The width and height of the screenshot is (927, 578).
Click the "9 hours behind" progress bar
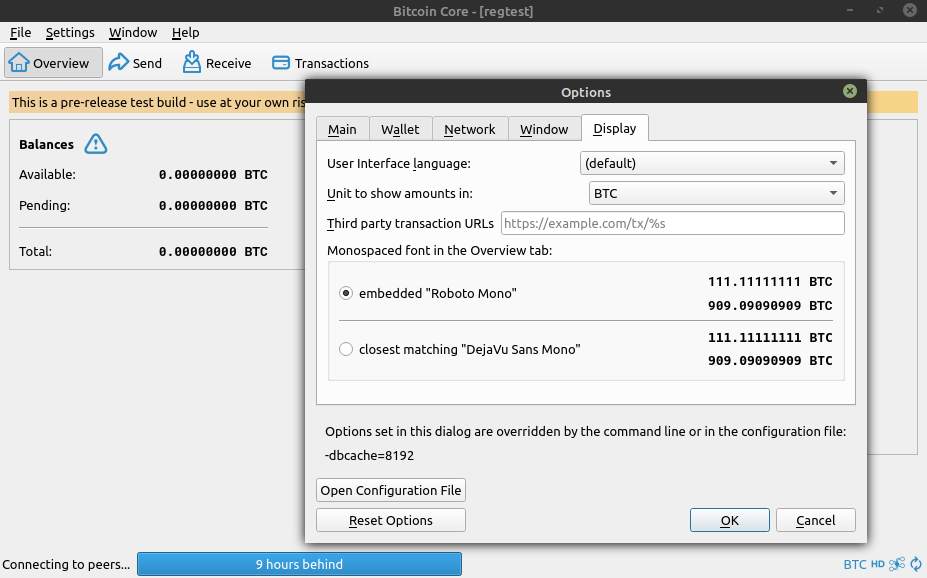pos(299,564)
